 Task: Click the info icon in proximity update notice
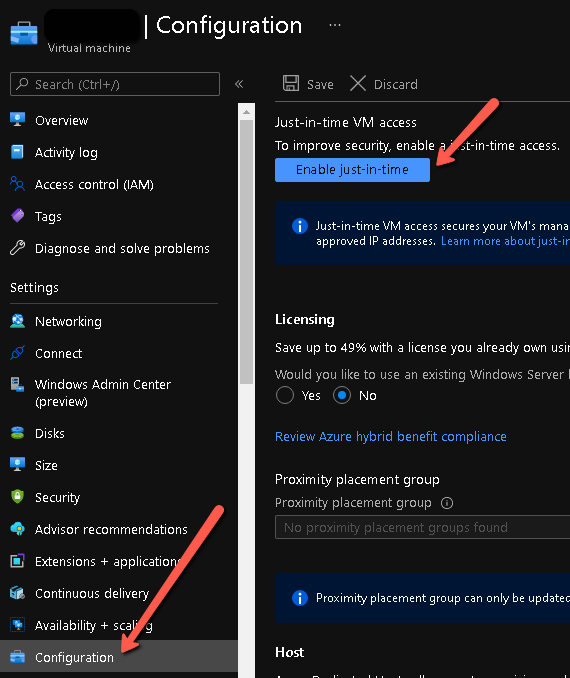point(300,598)
